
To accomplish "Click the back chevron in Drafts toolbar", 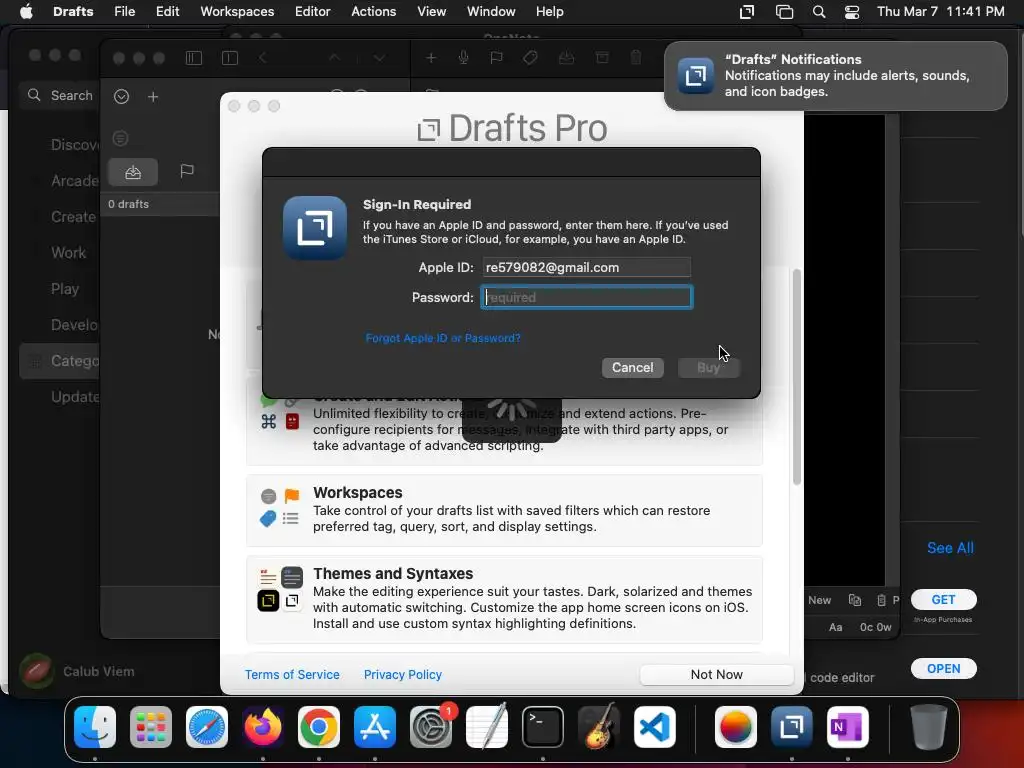I will tap(263, 58).
